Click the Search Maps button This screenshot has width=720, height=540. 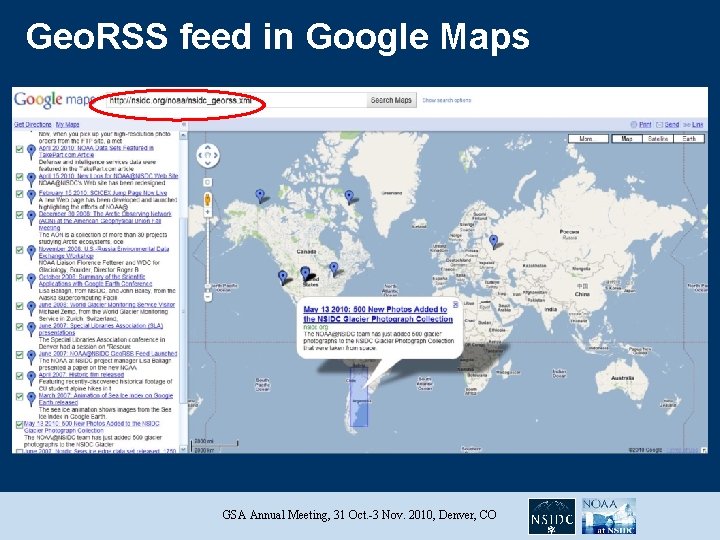391,100
